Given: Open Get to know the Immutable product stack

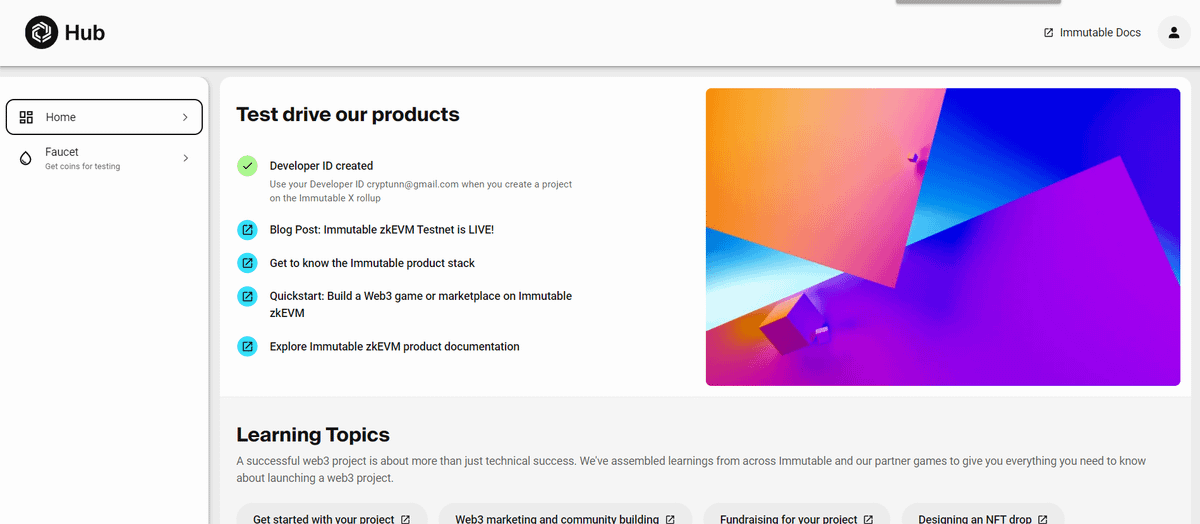Looking at the screenshot, I should (372, 263).
